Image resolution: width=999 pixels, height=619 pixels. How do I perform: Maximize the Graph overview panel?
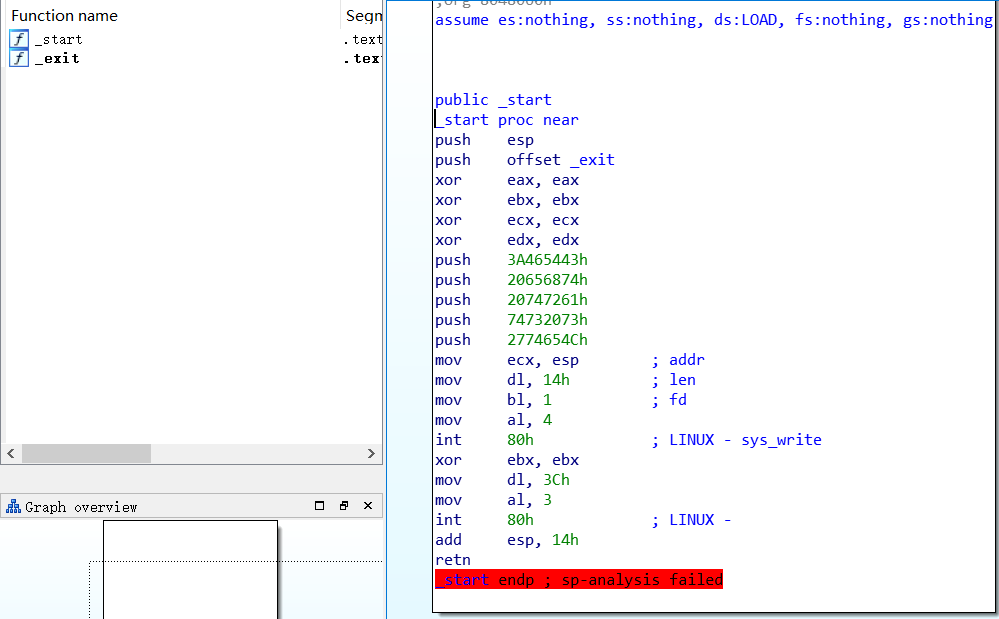320,506
